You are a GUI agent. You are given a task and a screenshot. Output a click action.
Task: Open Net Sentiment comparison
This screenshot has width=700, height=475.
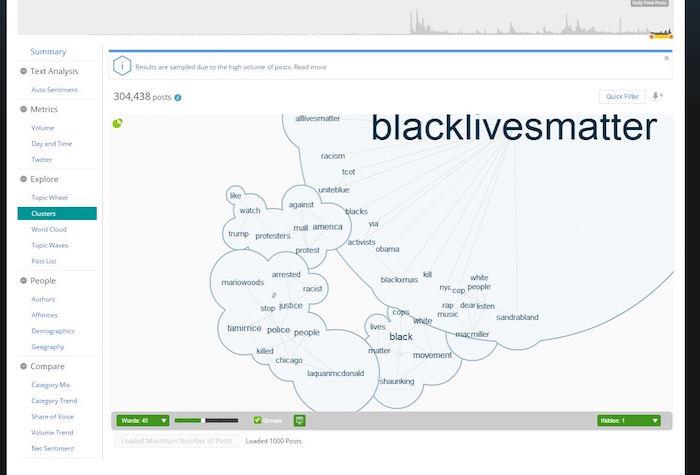53,448
